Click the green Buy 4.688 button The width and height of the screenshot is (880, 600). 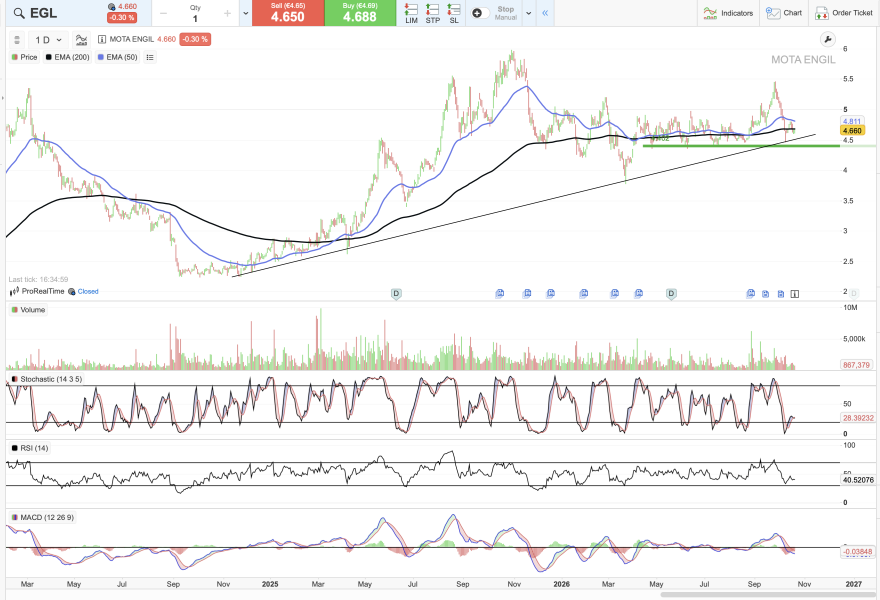pos(360,13)
